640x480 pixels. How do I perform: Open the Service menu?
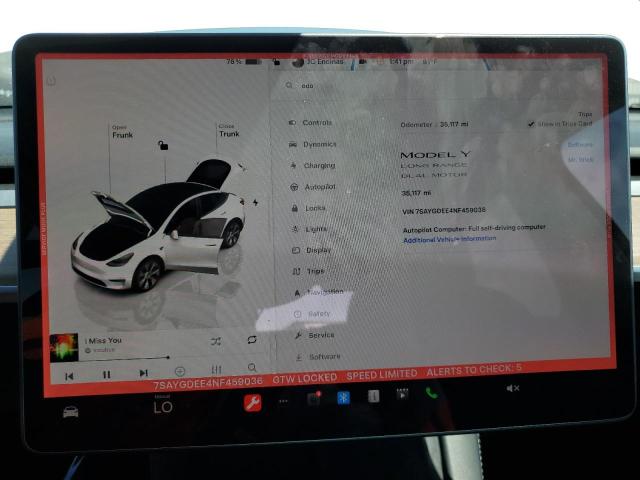[315, 335]
